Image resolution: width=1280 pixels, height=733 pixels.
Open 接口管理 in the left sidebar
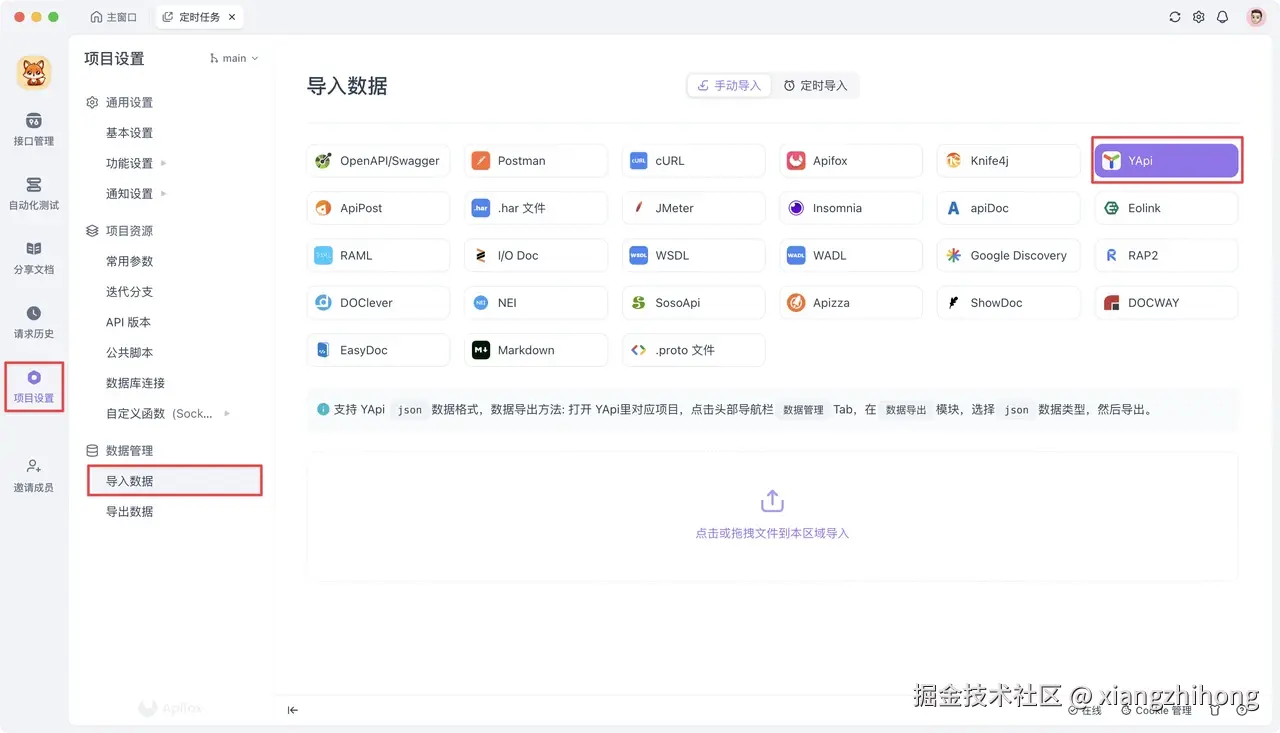point(34,130)
